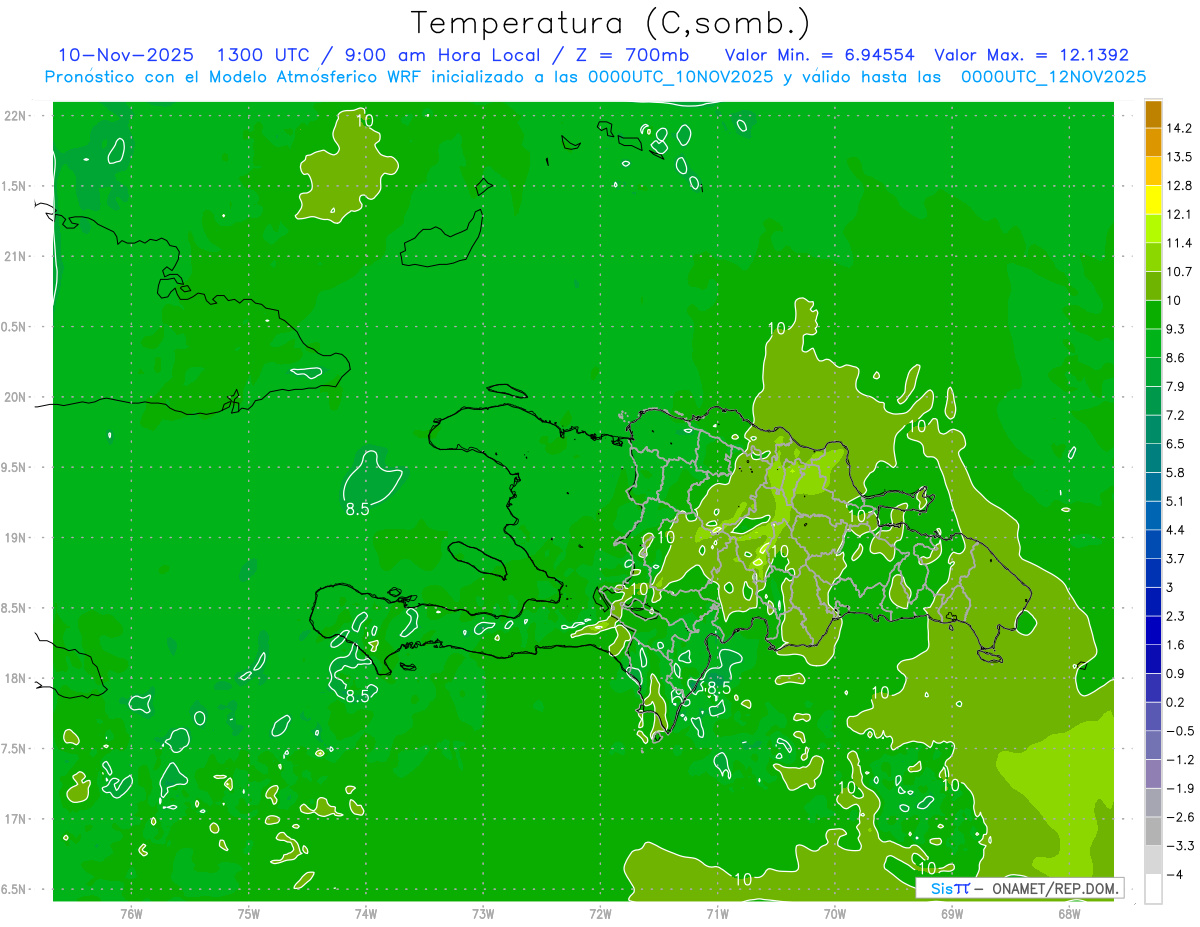Click the "19N" latitude label
This screenshot has width=1200, height=927.
click(x=16, y=537)
